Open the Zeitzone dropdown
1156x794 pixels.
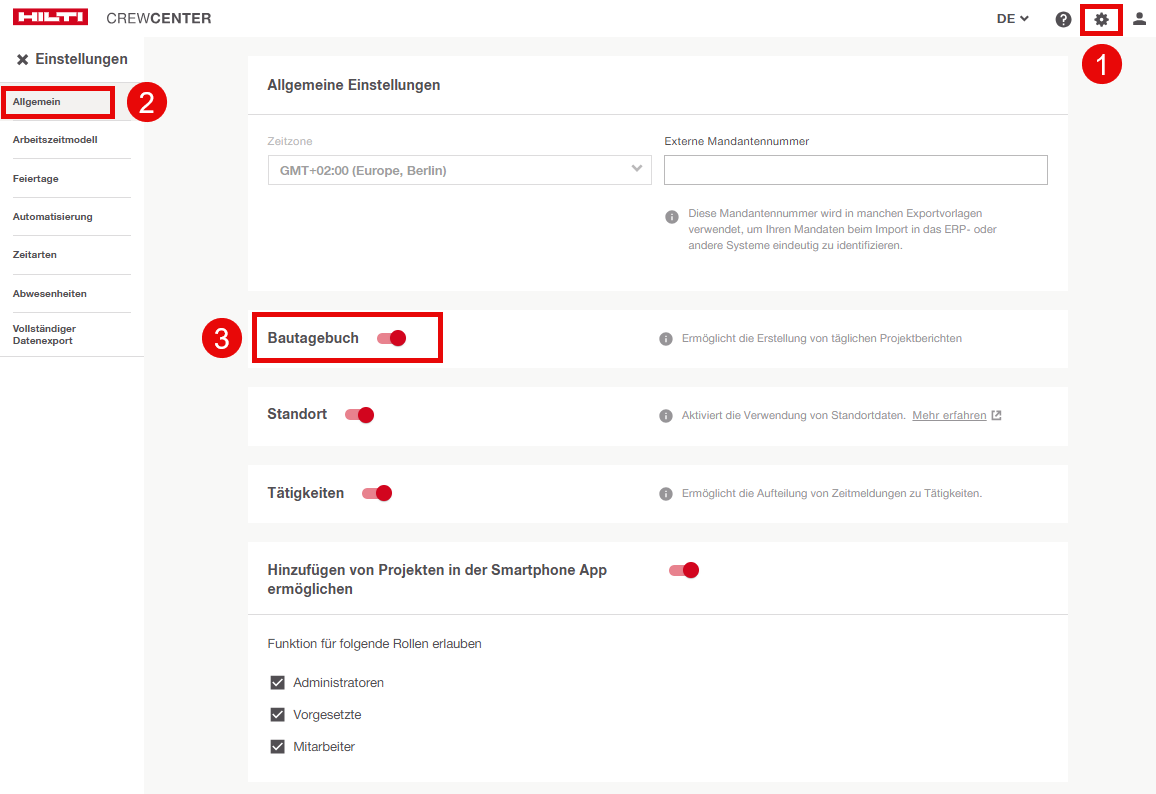click(x=459, y=170)
